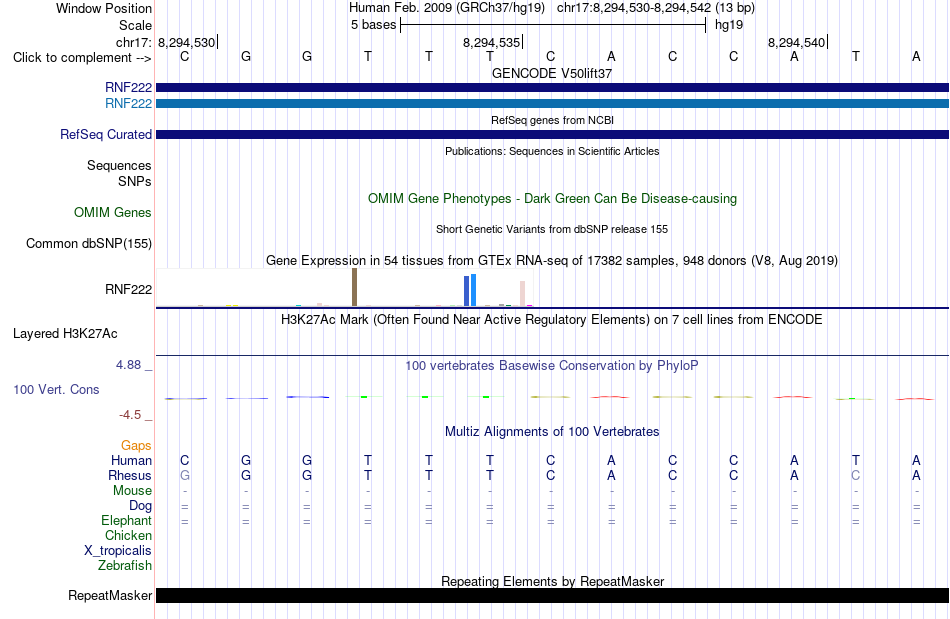Click the GTEx Gene Expression track title
Image resolution: width=950 pixels, height=619 pixels.
(552, 260)
